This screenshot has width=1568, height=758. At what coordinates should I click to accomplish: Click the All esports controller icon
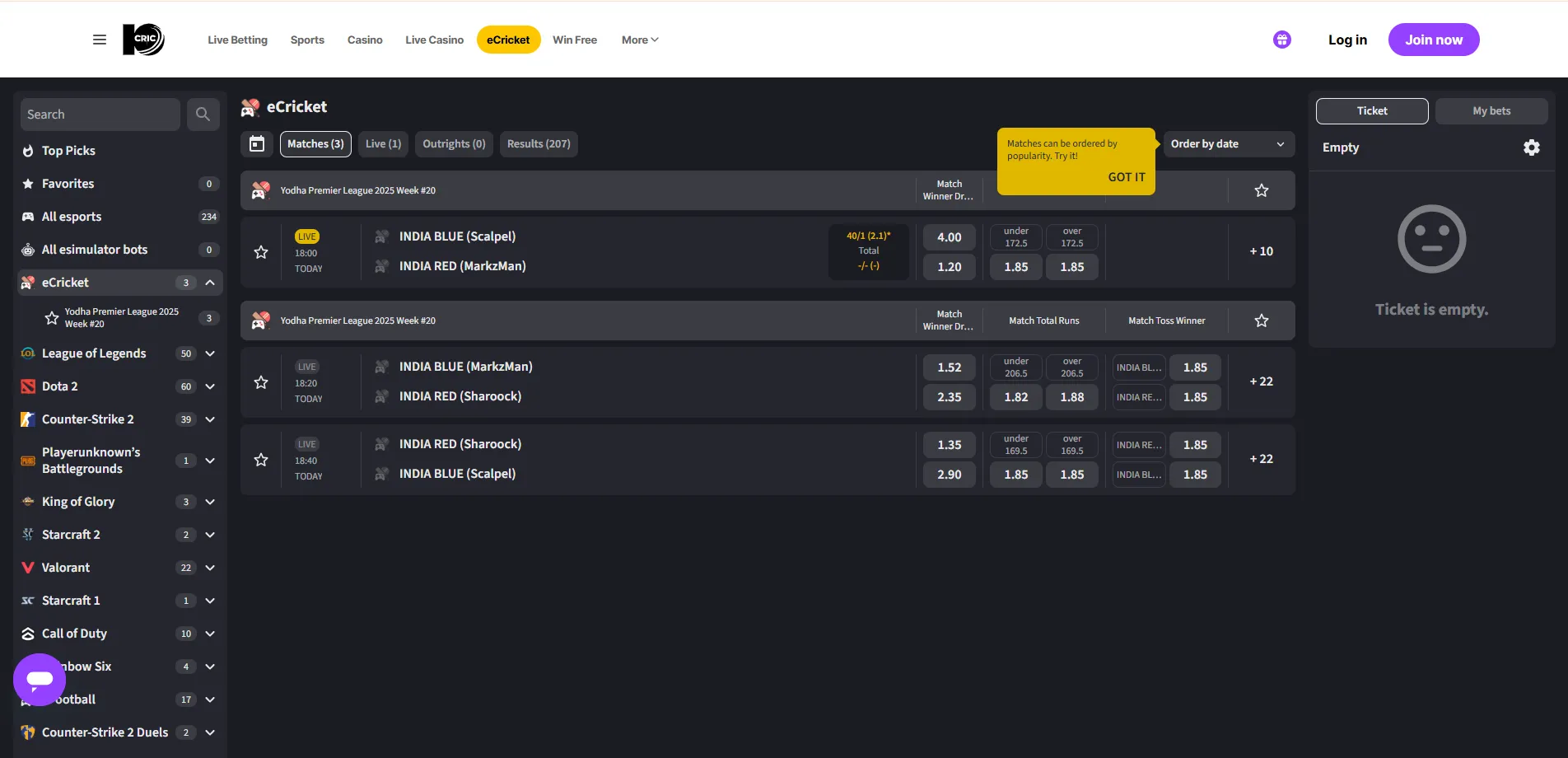click(28, 217)
